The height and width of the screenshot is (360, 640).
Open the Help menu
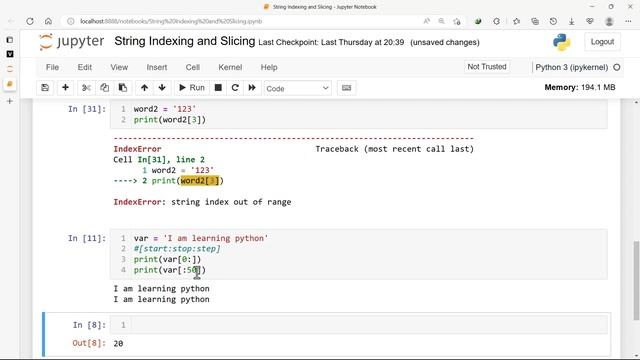click(x=269, y=67)
